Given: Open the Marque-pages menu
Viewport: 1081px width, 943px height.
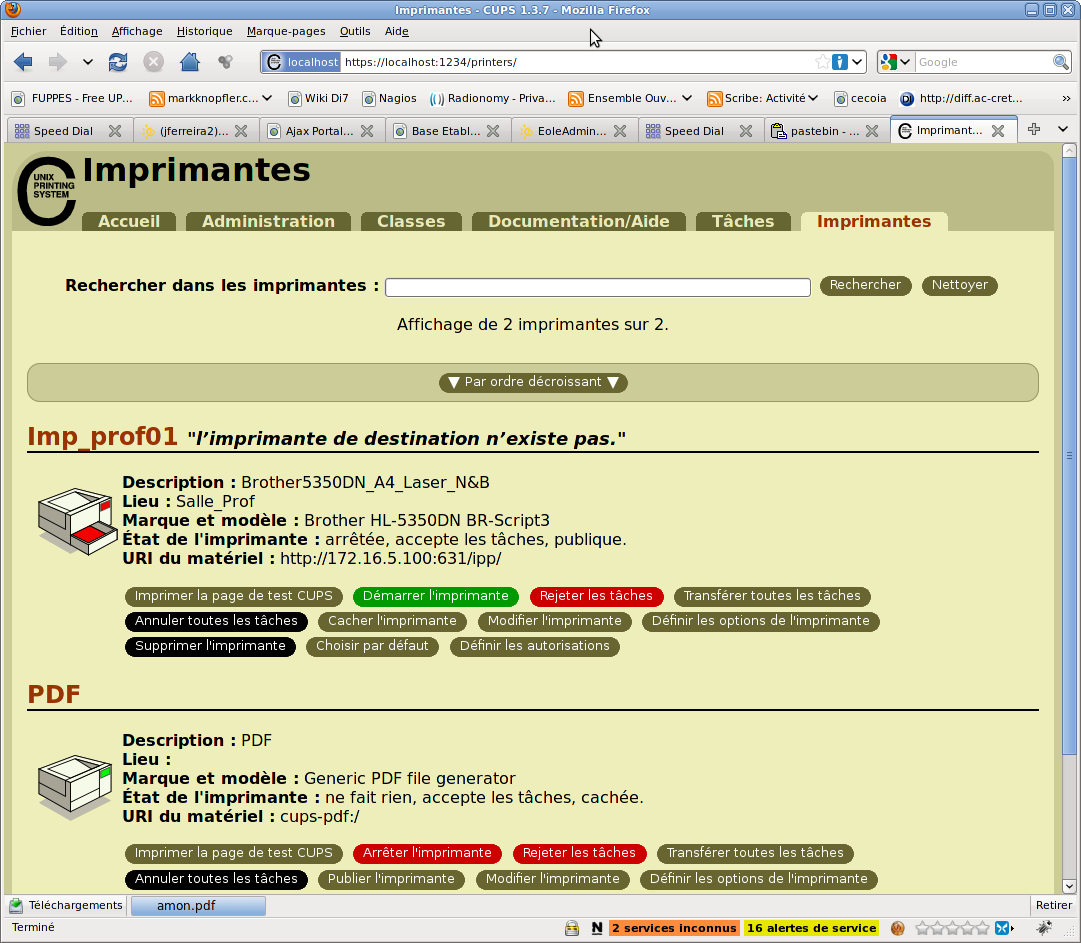Looking at the screenshot, I should click(286, 31).
